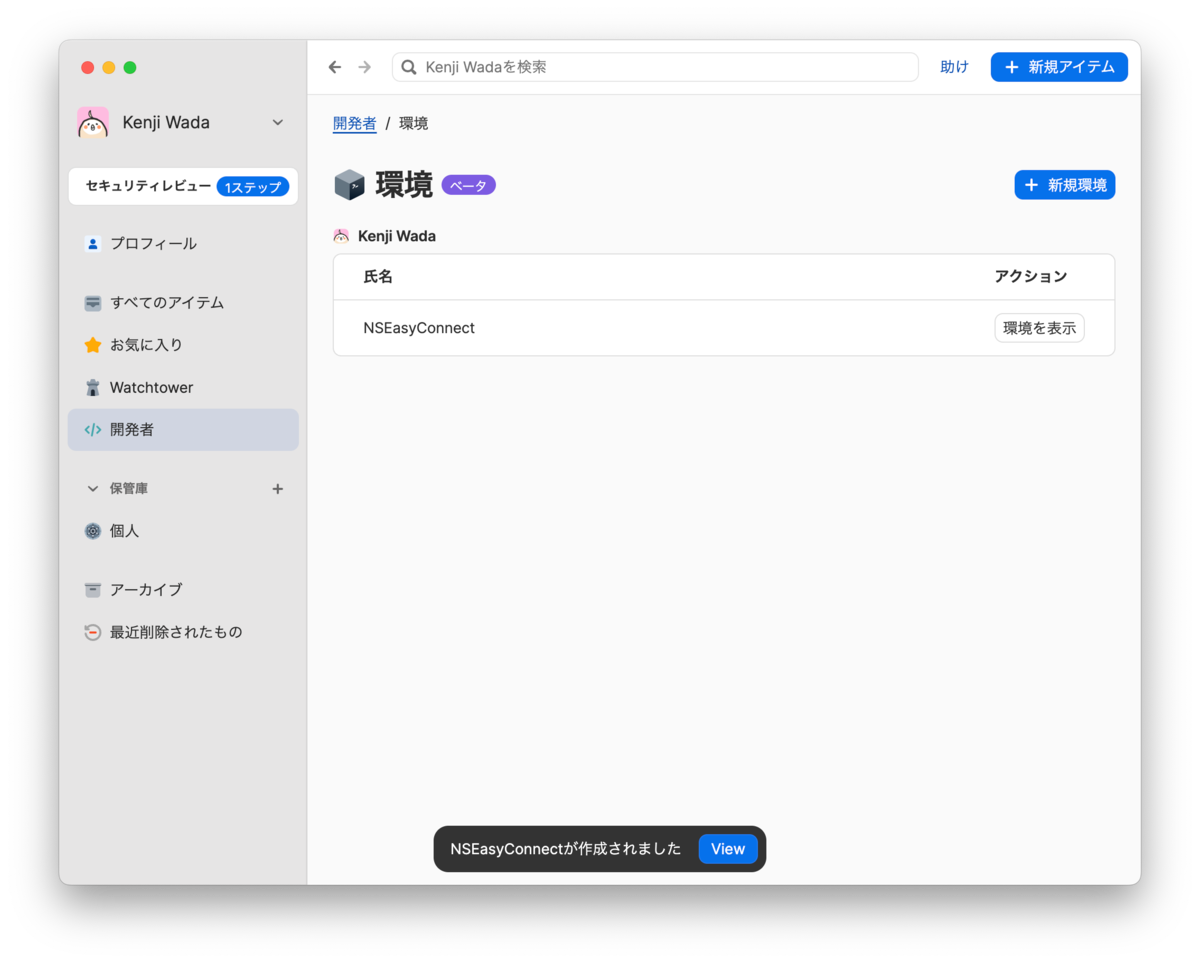Go forward with the right arrow icon

(365, 67)
